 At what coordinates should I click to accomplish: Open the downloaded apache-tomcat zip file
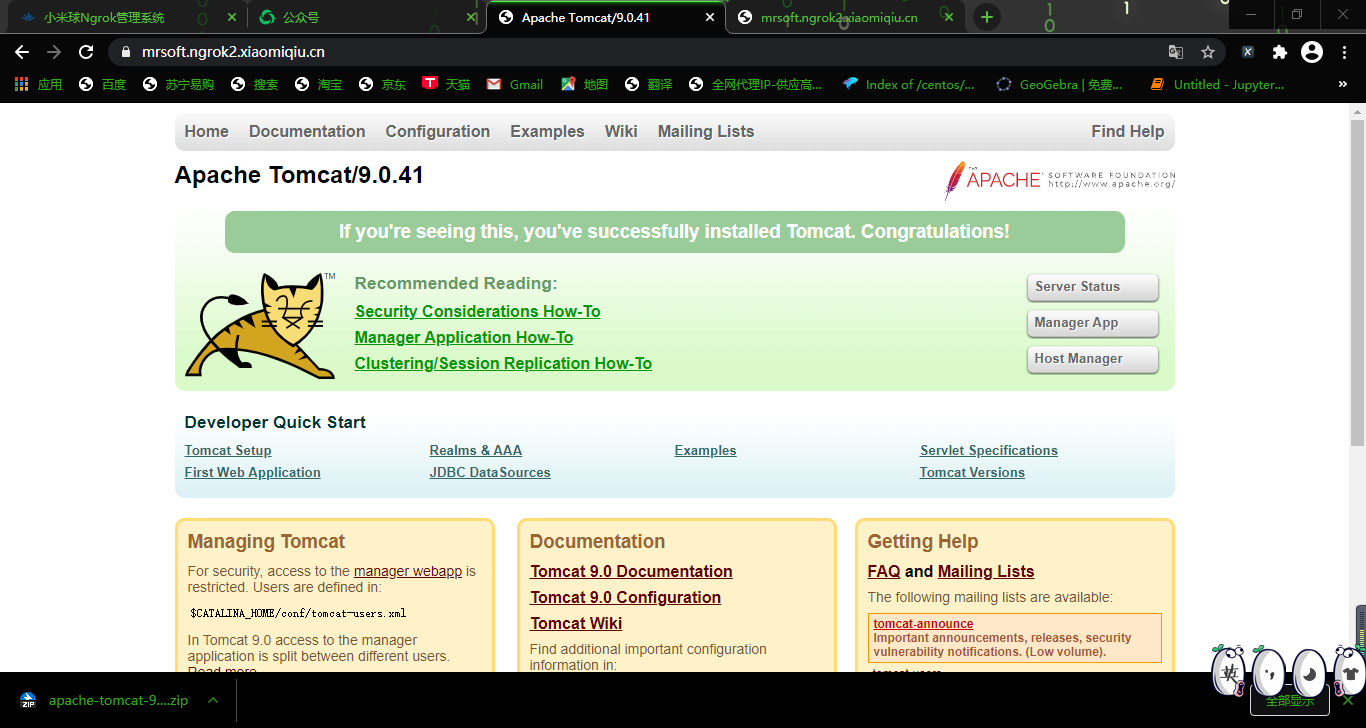coord(105,700)
